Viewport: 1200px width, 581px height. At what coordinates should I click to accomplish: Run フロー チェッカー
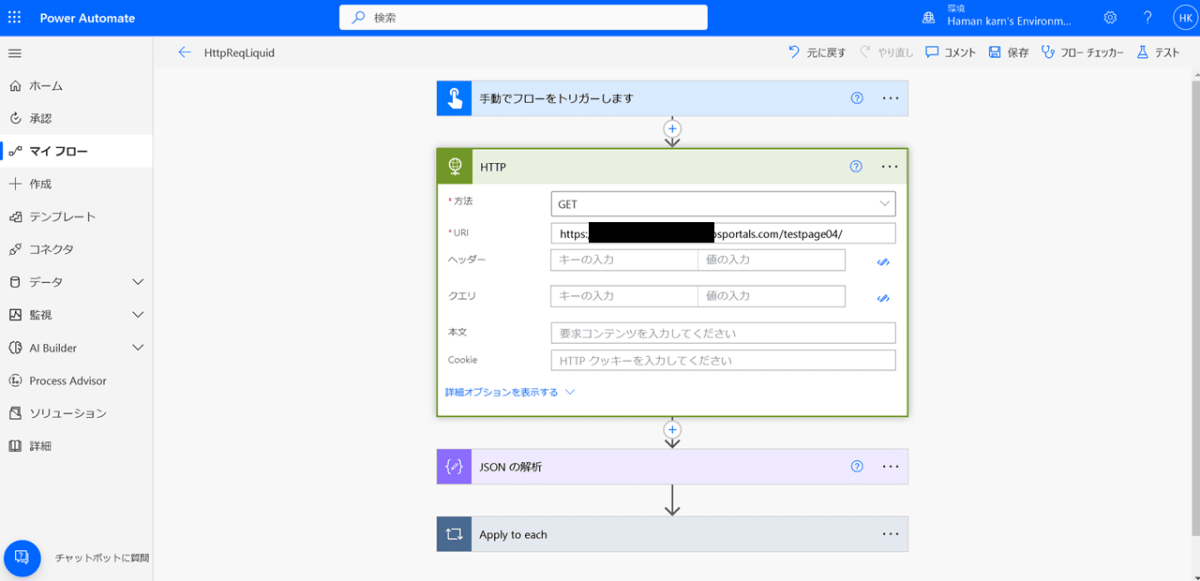(x=1082, y=52)
